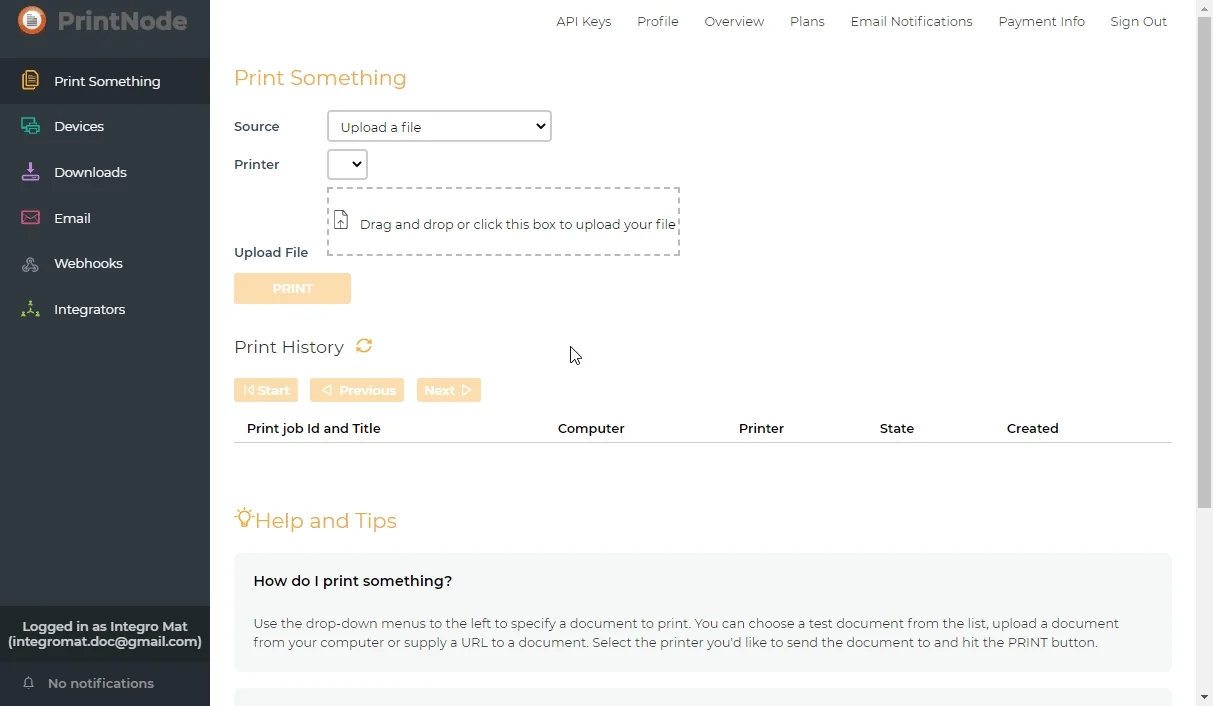Open Downloads in the sidebar

pos(105,172)
